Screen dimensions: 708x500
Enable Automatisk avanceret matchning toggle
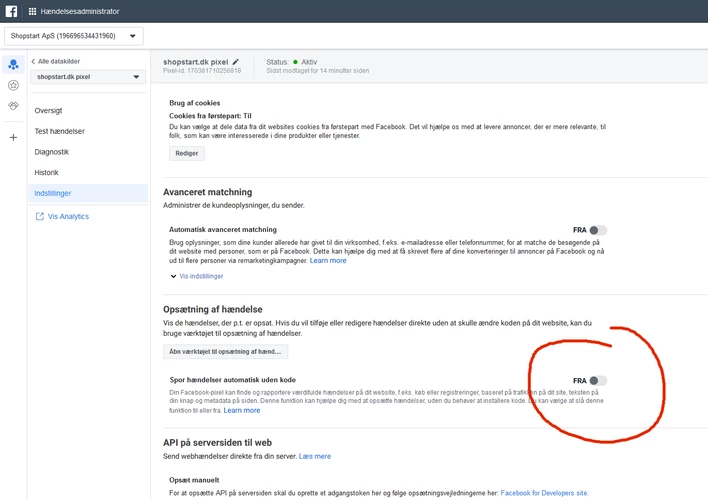tap(597, 230)
